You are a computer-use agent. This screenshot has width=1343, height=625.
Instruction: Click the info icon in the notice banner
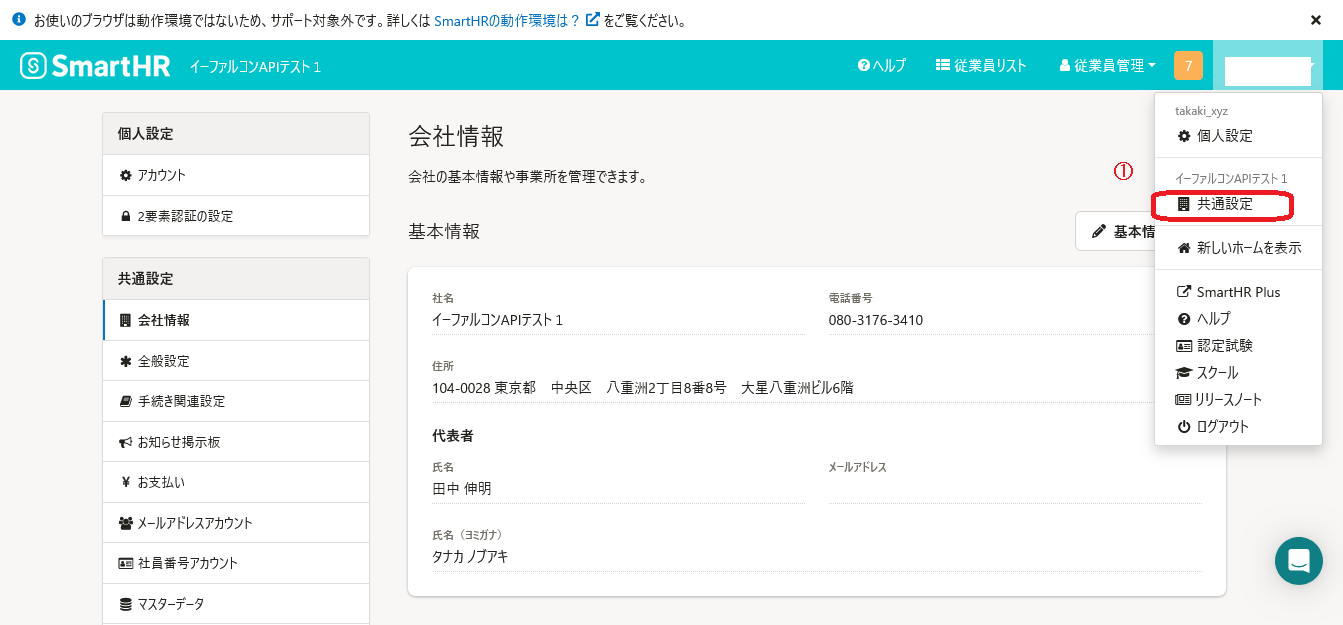[x=19, y=19]
